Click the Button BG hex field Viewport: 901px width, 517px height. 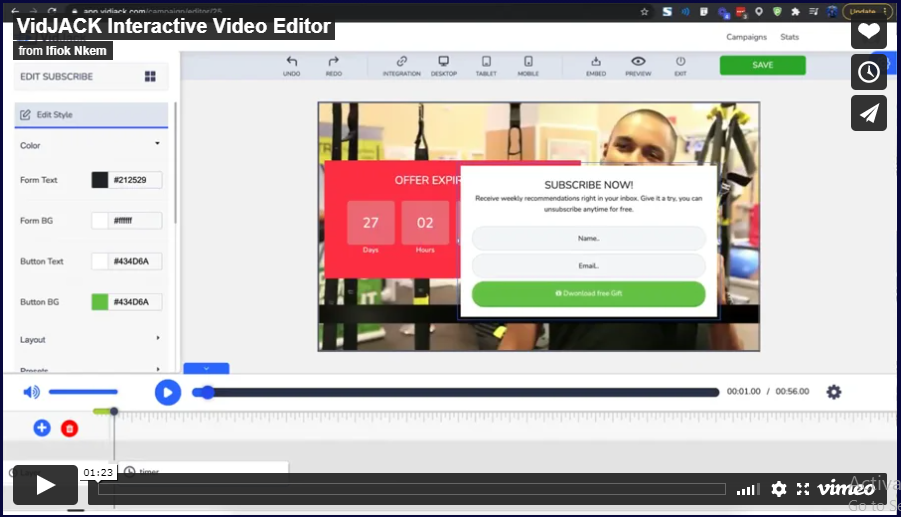tap(135, 302)
